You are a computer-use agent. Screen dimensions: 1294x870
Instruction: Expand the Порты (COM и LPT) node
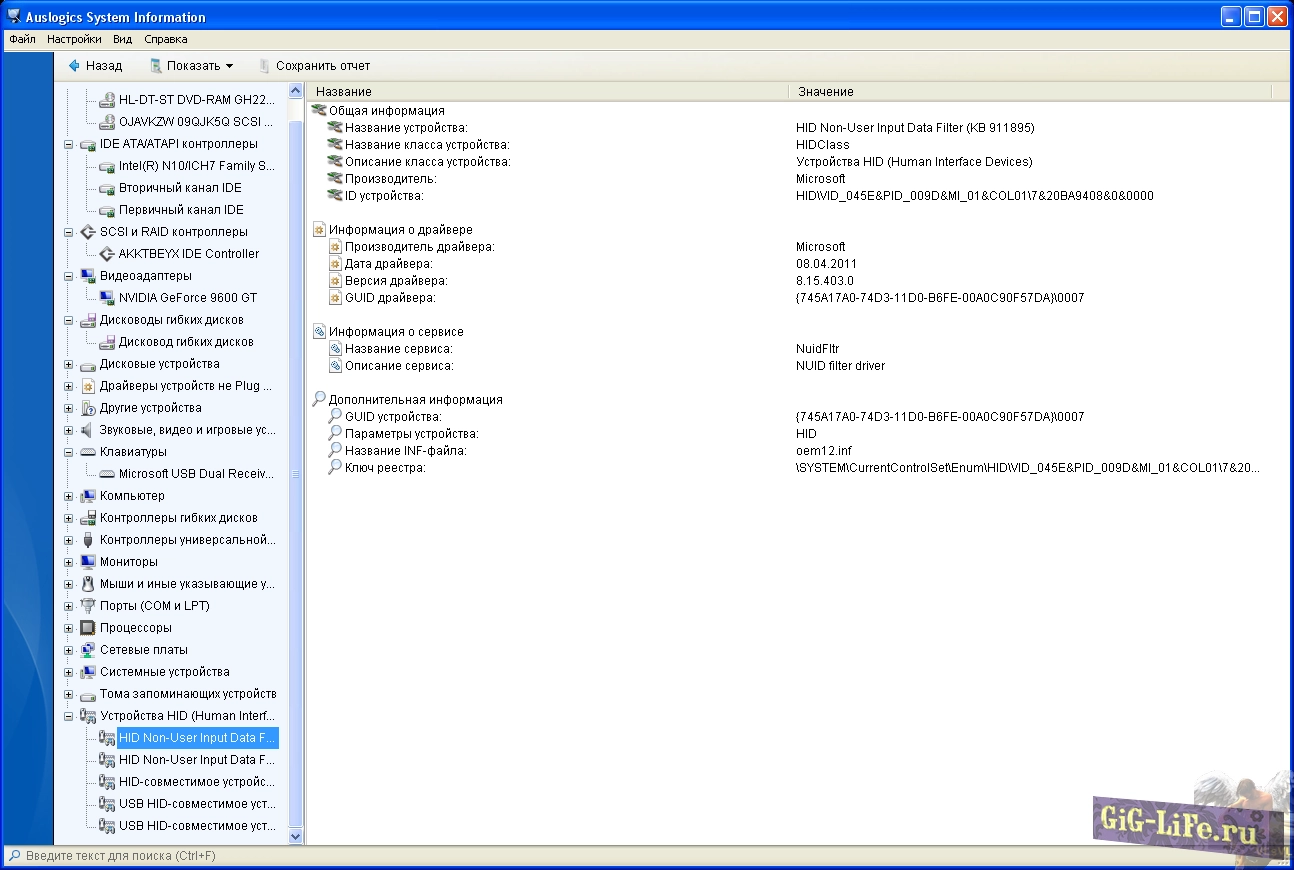pos(69,606)
